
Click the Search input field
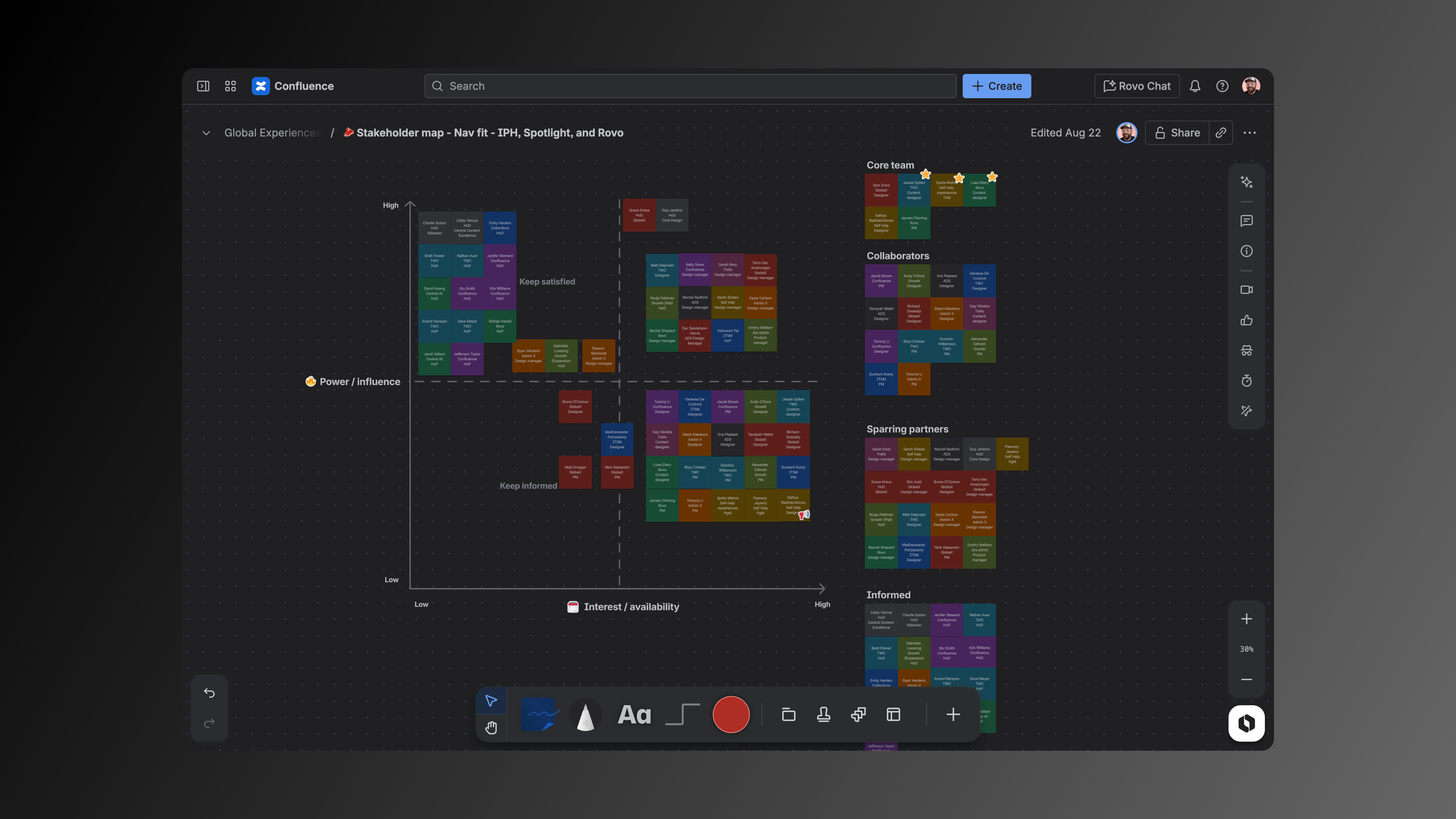pyautogui.click(x=690, y=86)
